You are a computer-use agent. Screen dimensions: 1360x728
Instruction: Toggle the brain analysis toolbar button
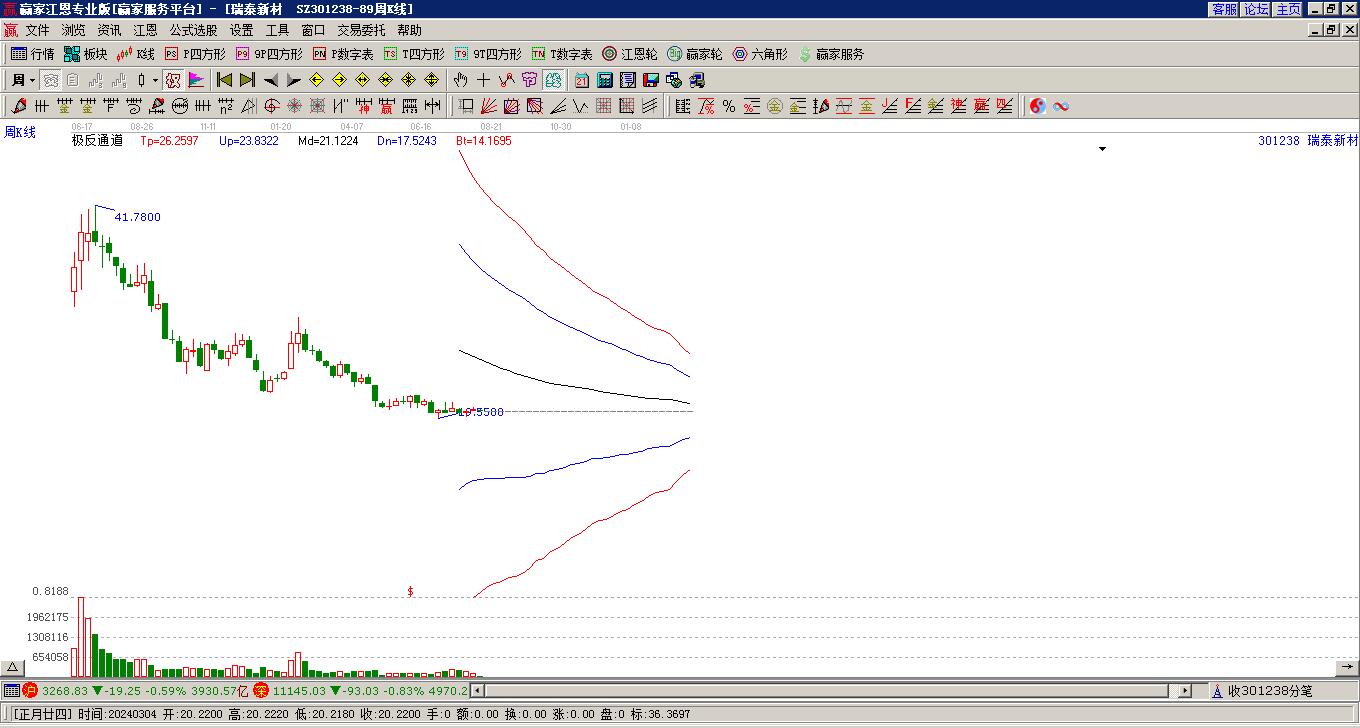click(553, 80)
